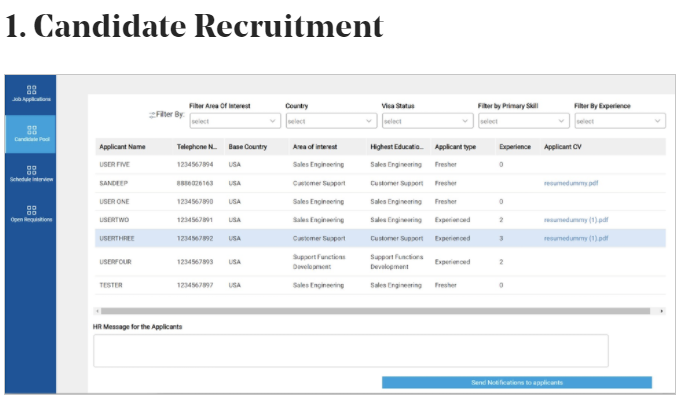The width and height of the screenshot is (679, 399).
Task: Click USER FIVE's Sales Engineering area of interest
Action: 318,165
